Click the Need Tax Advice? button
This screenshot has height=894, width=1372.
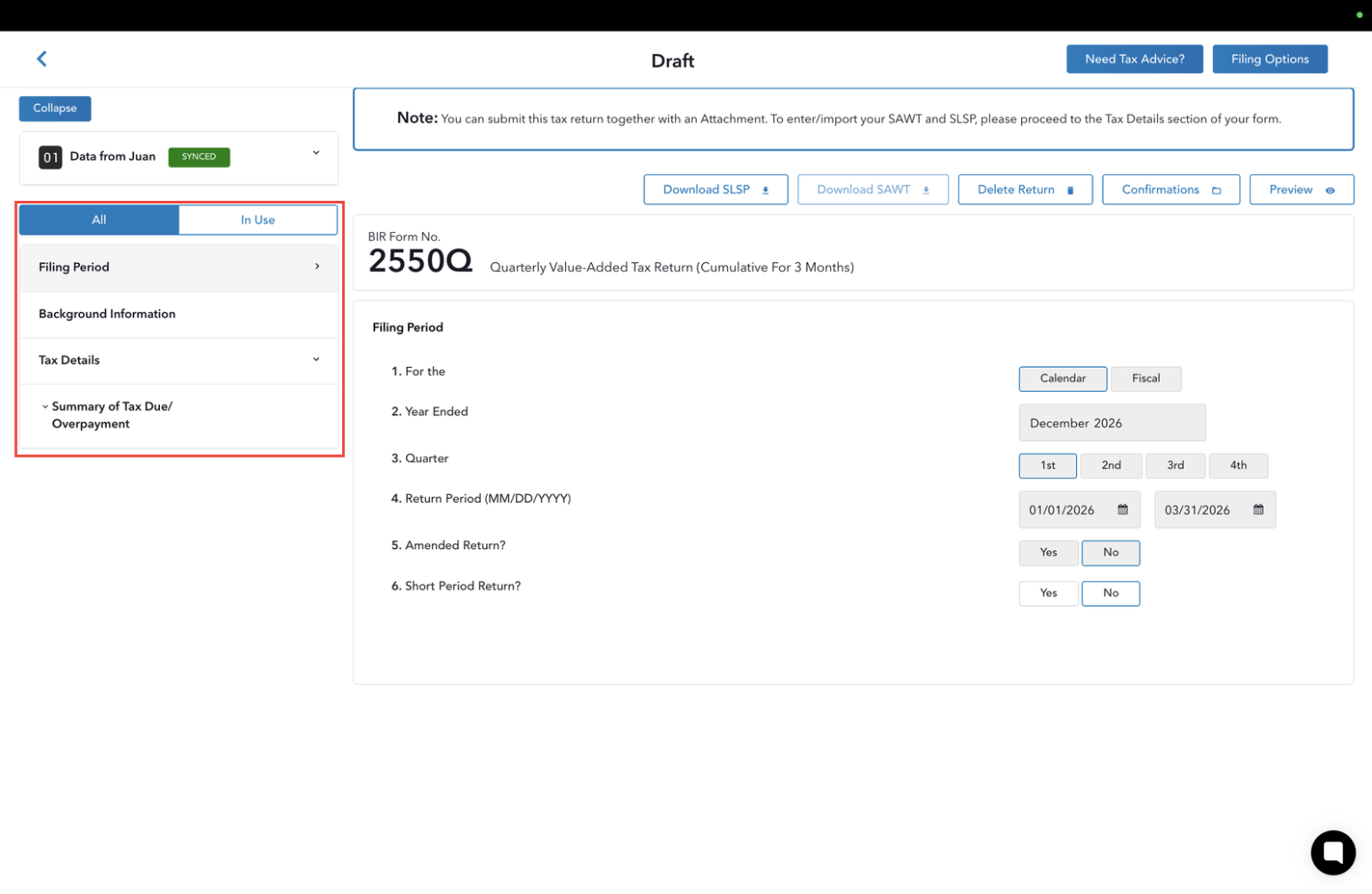point(1134,59)
